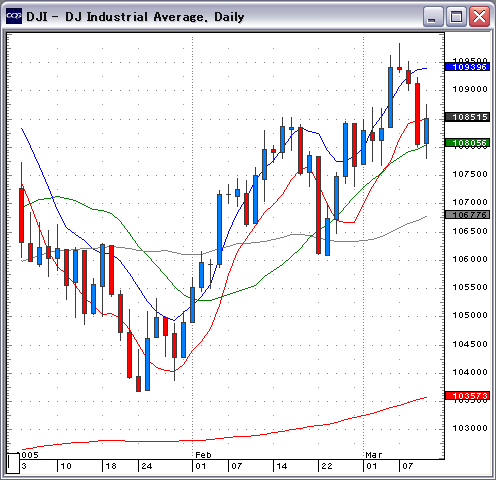
Task: Click the Feb month label on time axis
Action: click(x=203, y=455)
